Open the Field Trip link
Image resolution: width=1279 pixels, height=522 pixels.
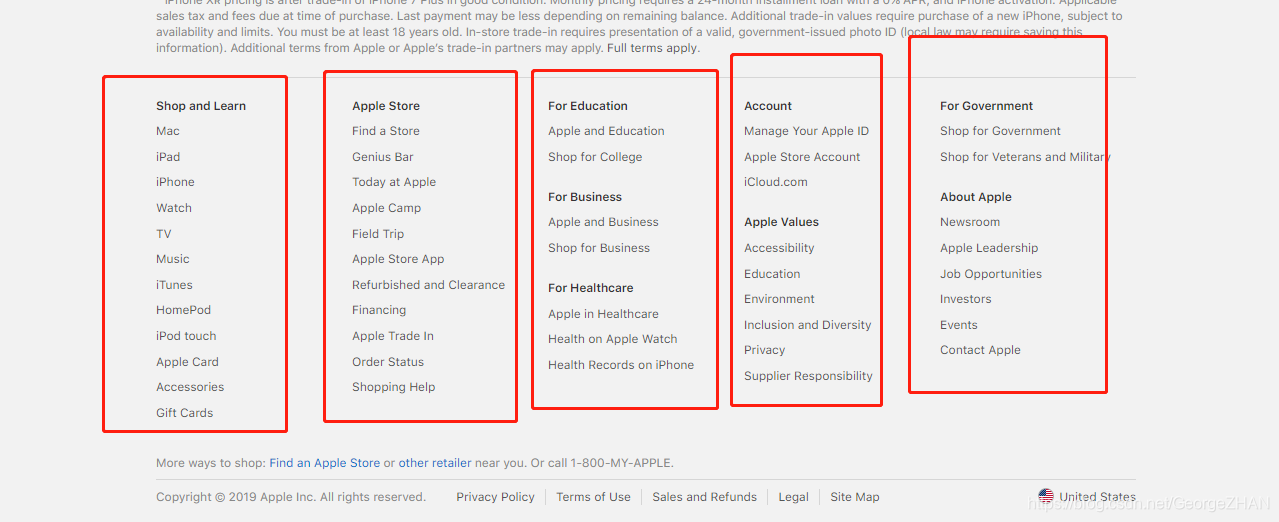click(378, 234)
